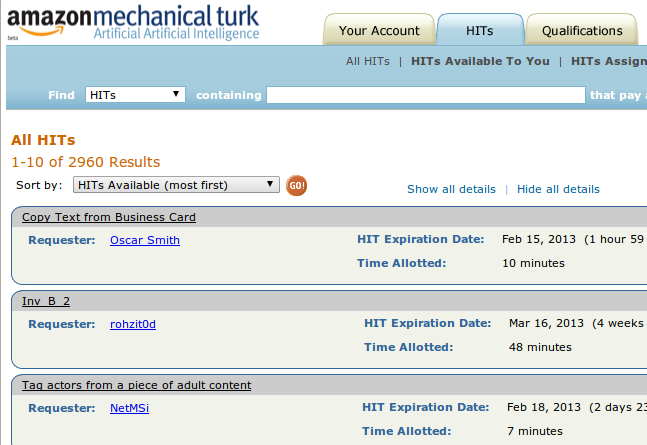View requester rohzit0d

click(x=133, y=324)
